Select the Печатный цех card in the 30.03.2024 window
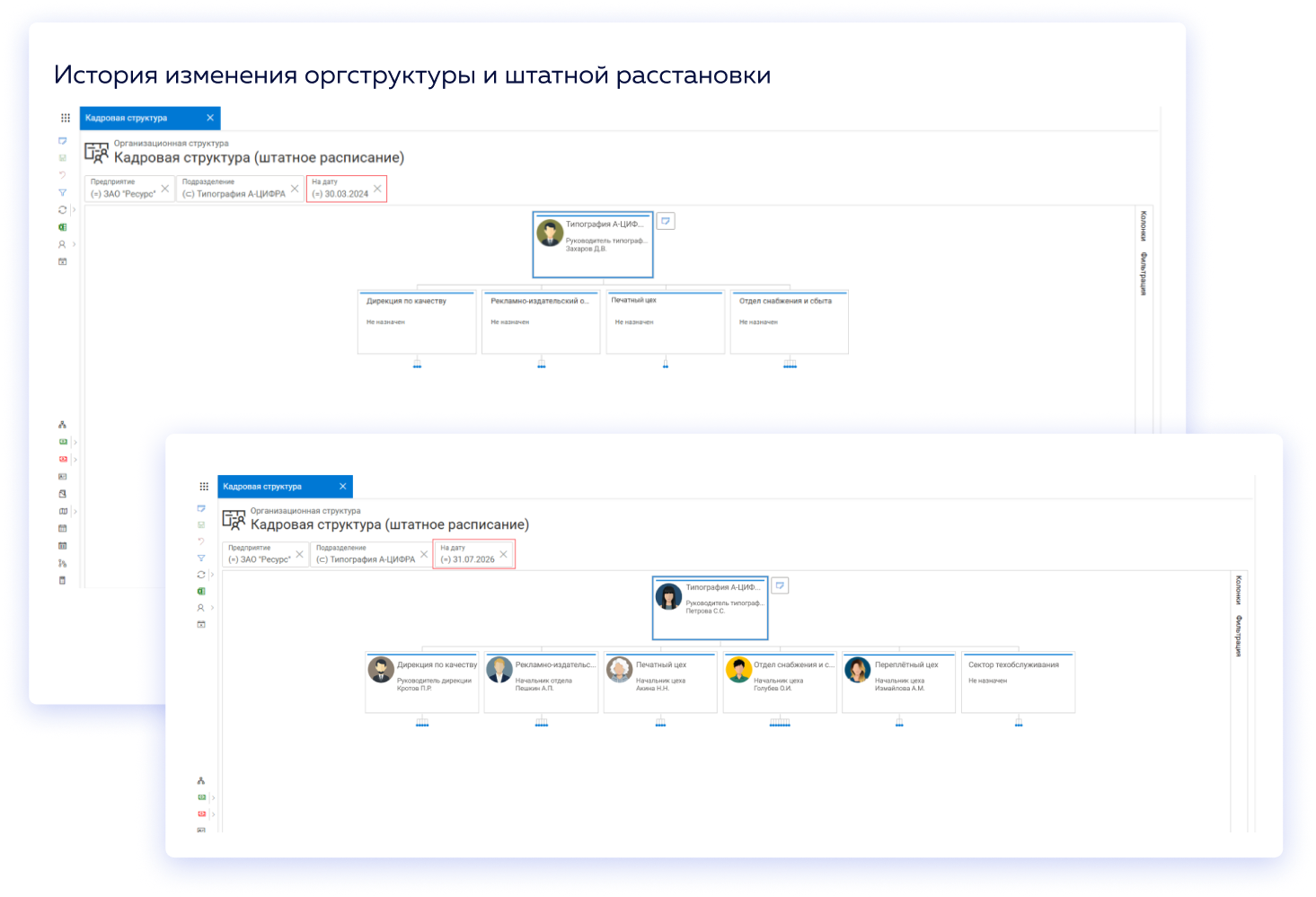This screenshot has width=1316, height=897. pyautogui.click(x=666, y=321)
